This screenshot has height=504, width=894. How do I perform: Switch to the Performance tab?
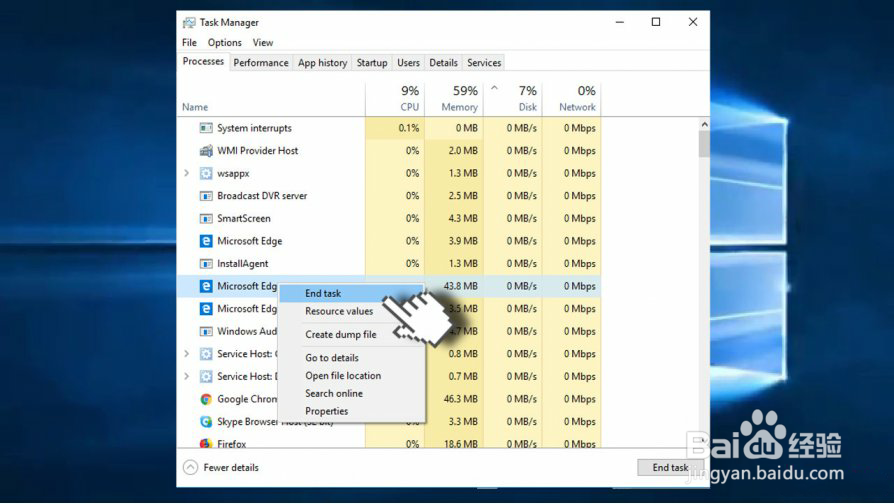click(261, 63)
